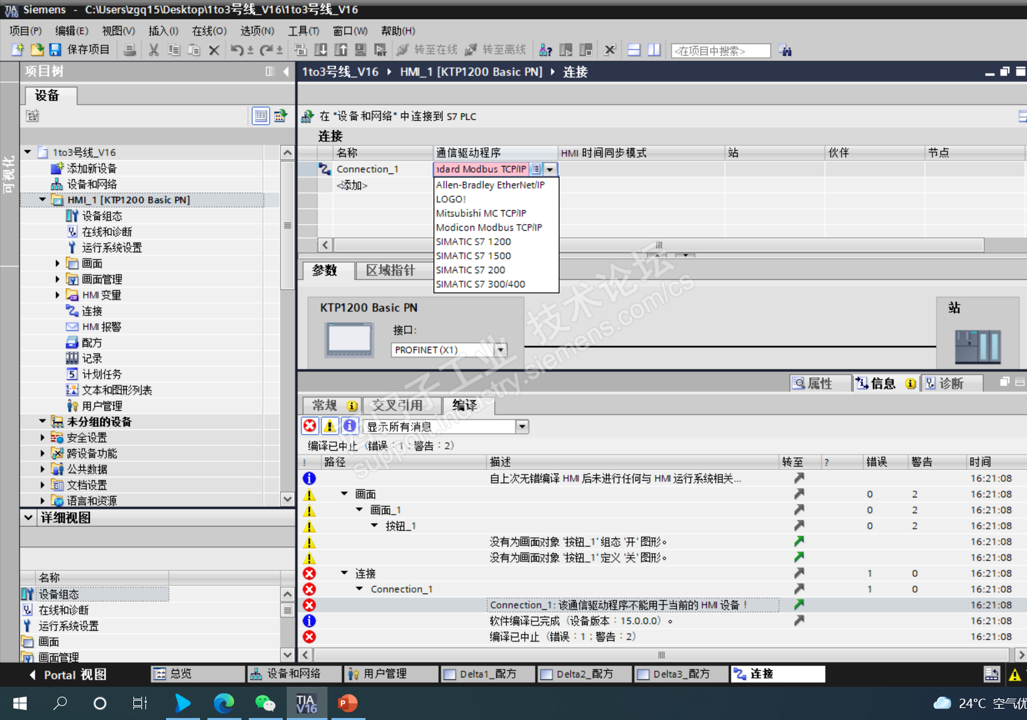Select SIMATIC S7 1200 driver option
1027x720 pixels.
coord(474,242)
